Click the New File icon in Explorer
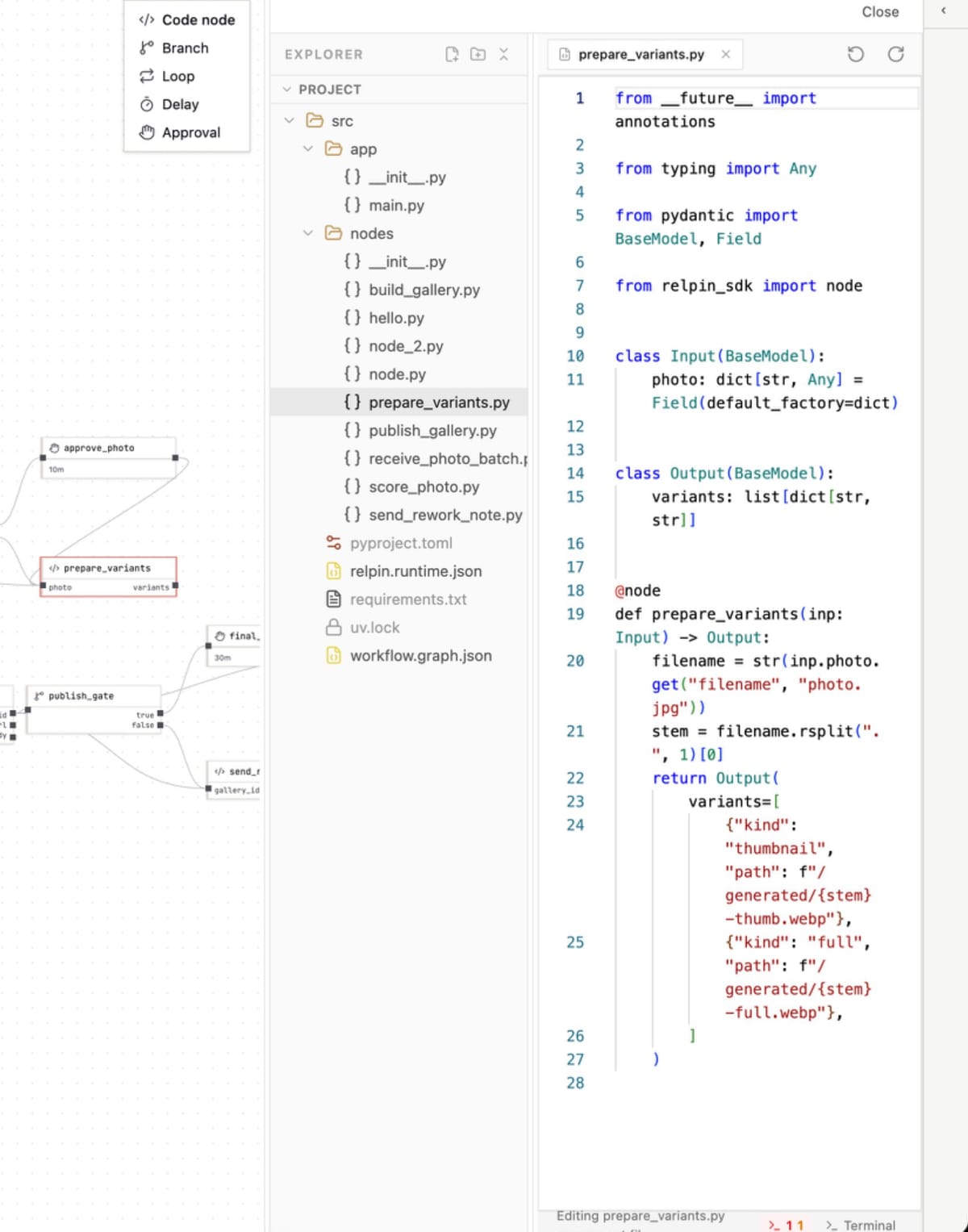Viewport: 968px width, 1232px height. click(x=452, y=54)
